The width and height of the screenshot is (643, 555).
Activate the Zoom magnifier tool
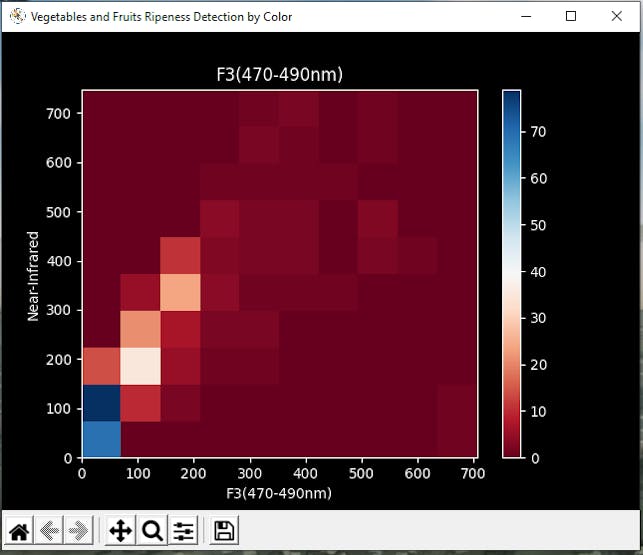pos(152,531)
